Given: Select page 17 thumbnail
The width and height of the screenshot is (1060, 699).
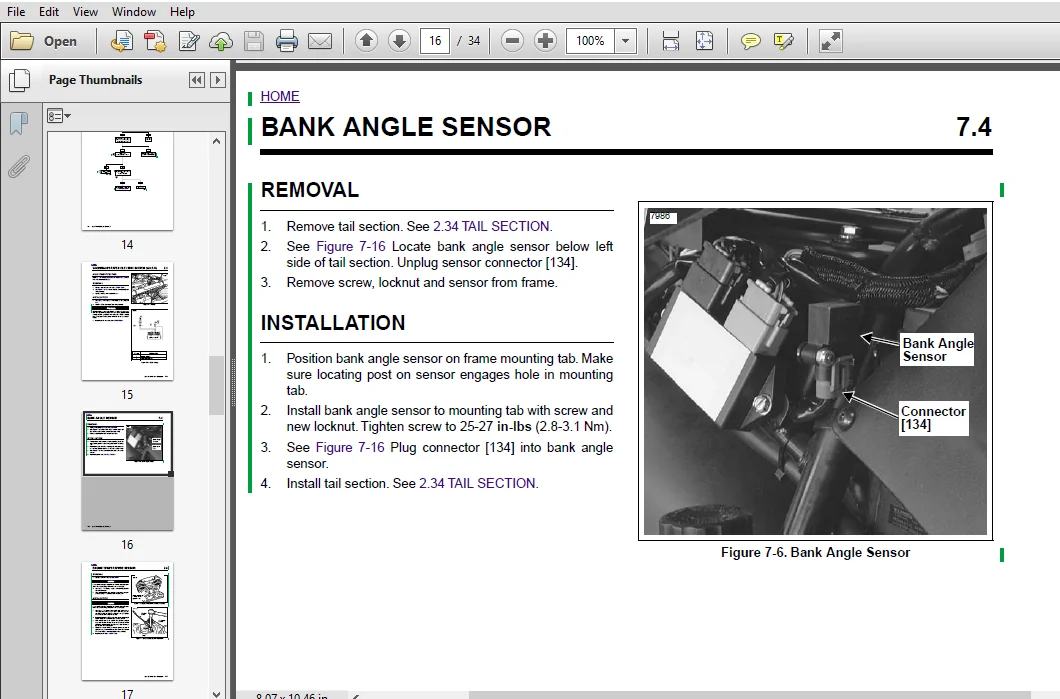Looking at the screenshot, I should point(127,621).
